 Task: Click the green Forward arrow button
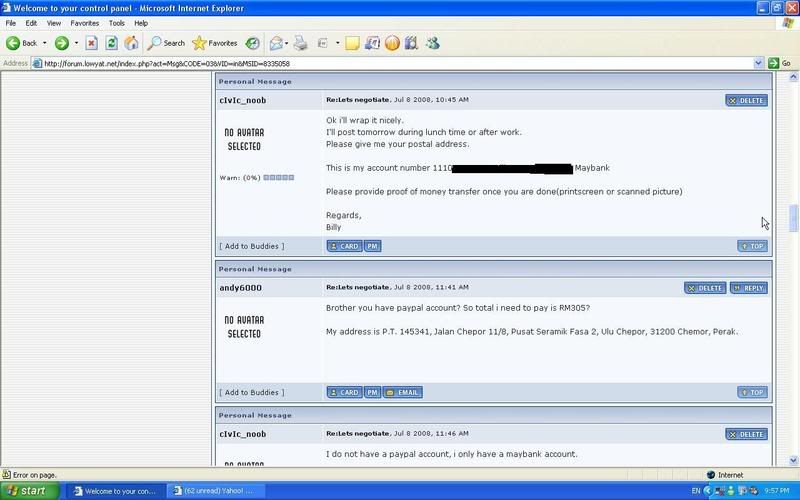point(62,43)
